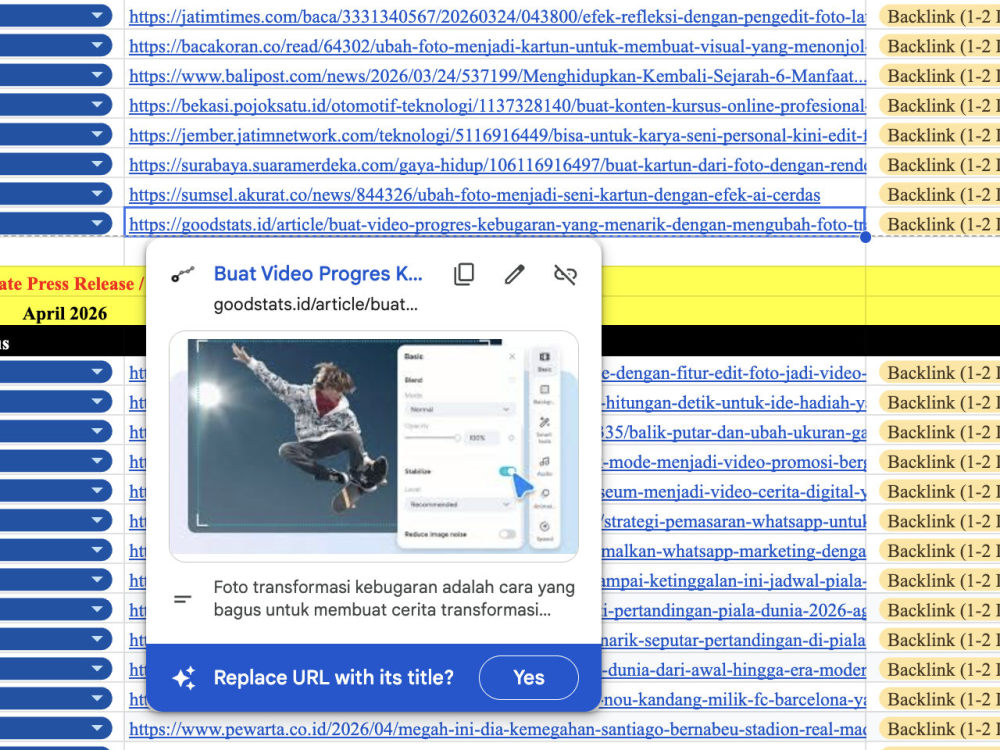Screen dimensions: 1000x750
Task: Click the Foto transformasi kebugaran description text
Action: click(393, 598)
